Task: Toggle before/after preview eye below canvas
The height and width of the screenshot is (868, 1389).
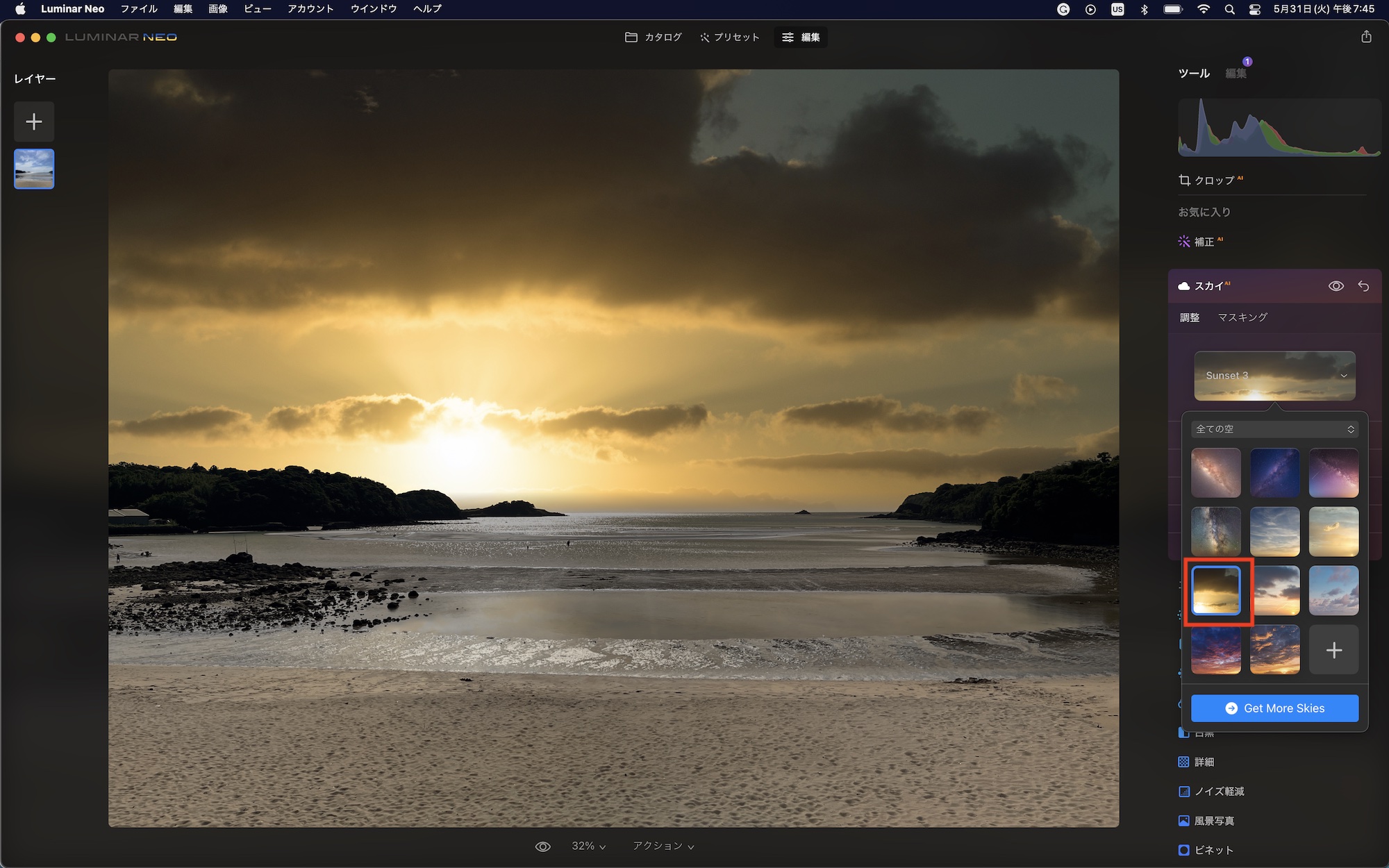Action: tap(542, 846)
